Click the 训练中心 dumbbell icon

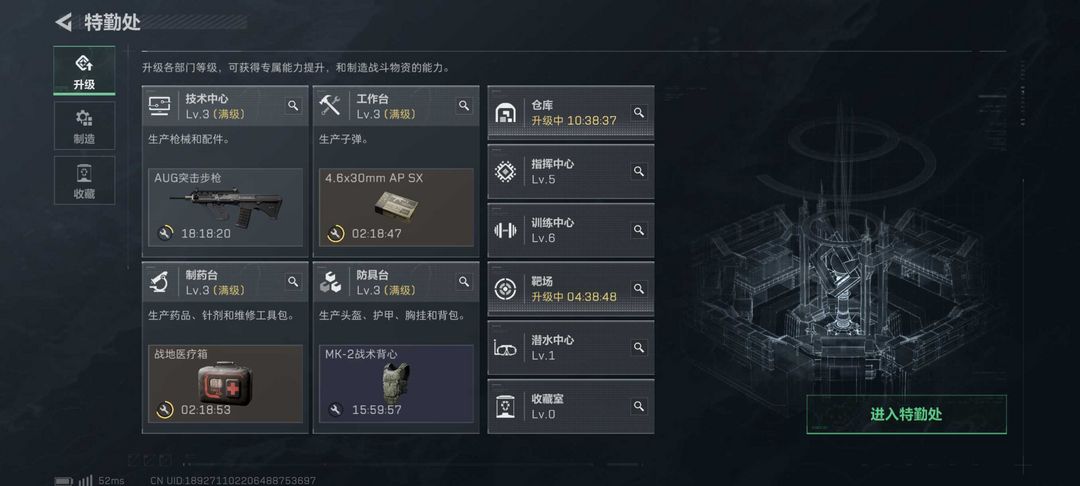coord(506,231)
